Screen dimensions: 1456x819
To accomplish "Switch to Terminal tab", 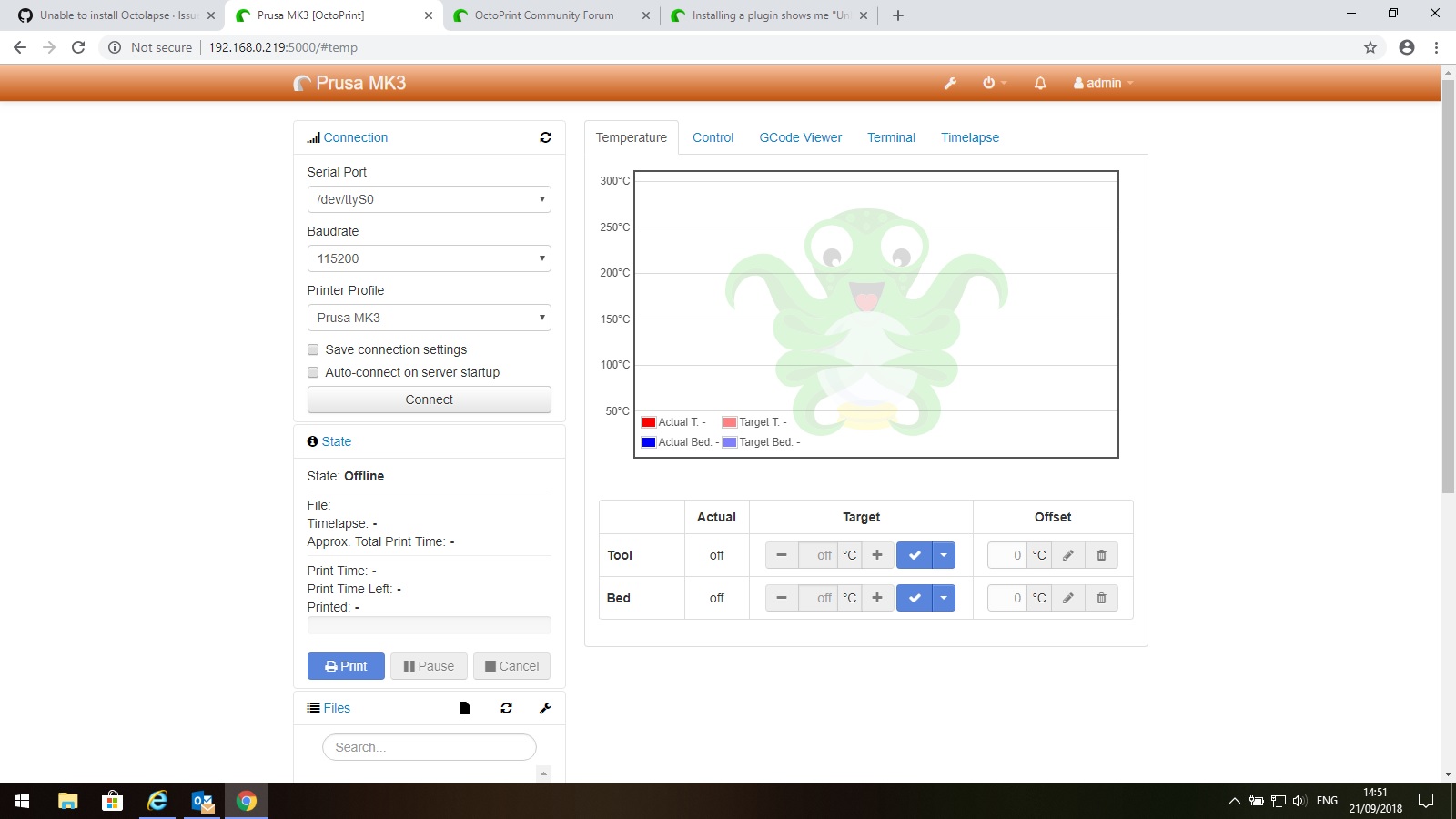I will (891, 137).
